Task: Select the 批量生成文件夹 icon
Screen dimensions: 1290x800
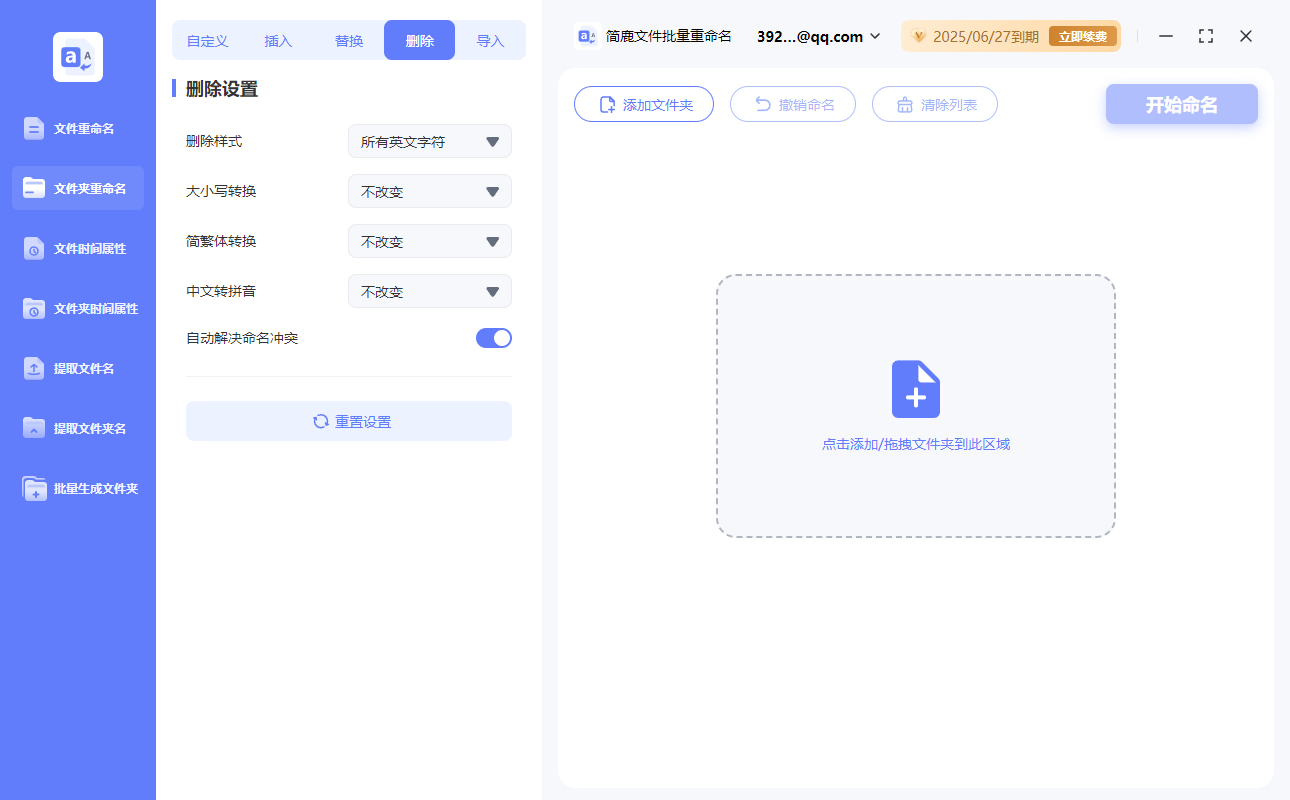Action: click(x=34, y=488)
